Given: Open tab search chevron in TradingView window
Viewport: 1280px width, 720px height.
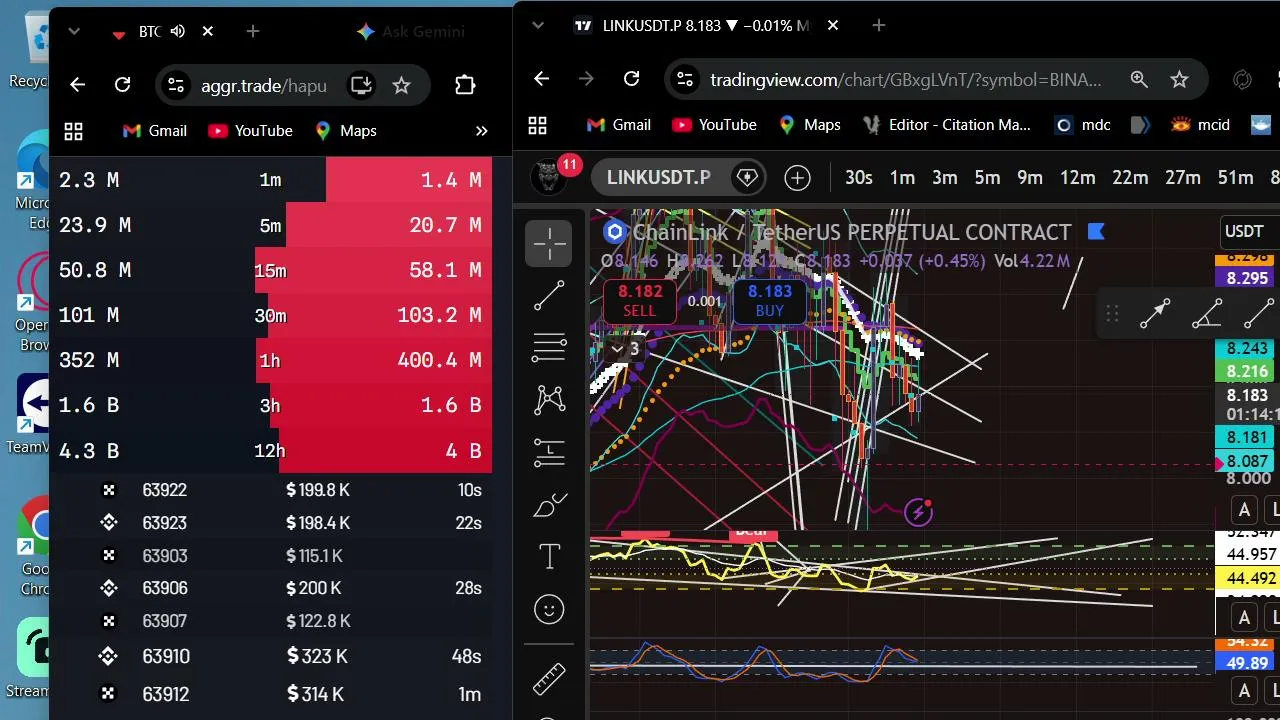Looking at the screenshot, I should [x=537, y=26].
